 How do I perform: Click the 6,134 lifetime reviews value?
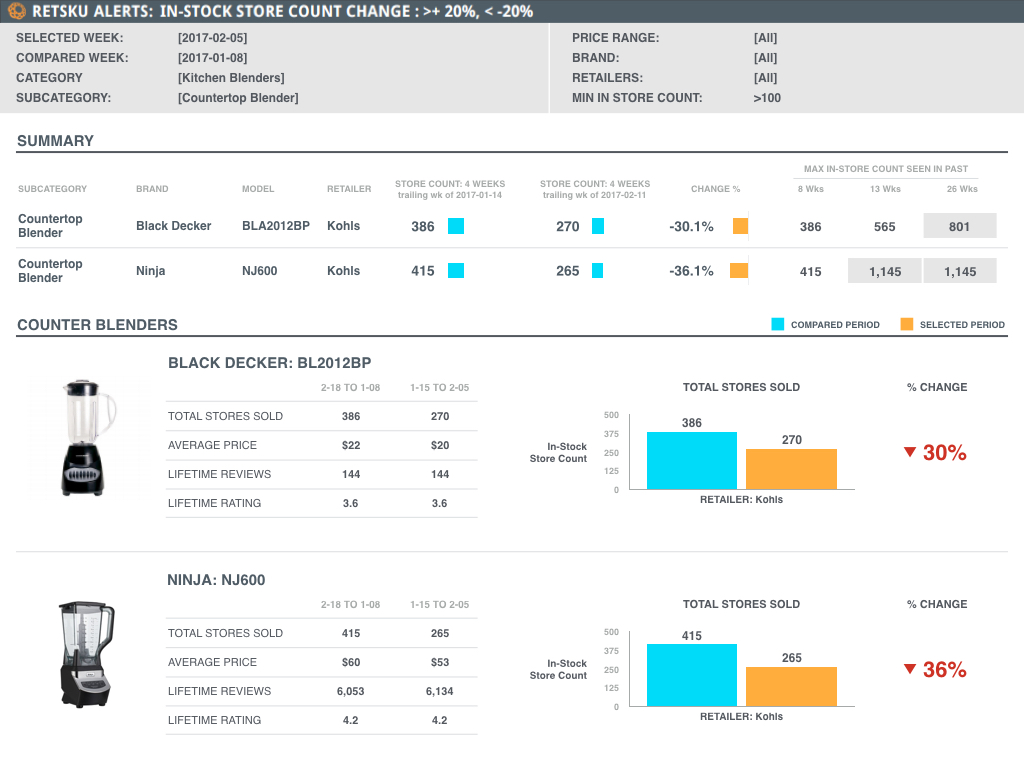point(440,691)
